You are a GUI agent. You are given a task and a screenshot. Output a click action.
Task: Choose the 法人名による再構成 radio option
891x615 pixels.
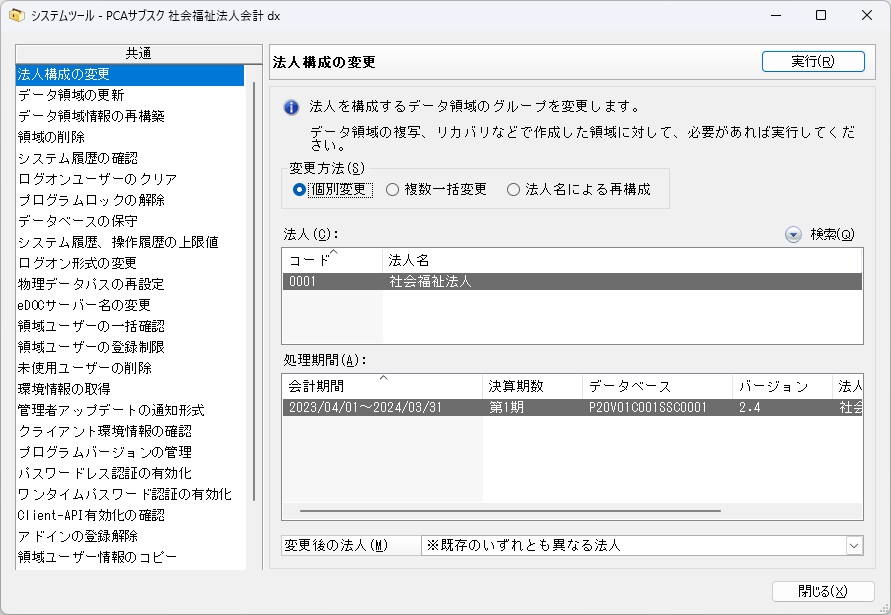(x=514, y=189)
